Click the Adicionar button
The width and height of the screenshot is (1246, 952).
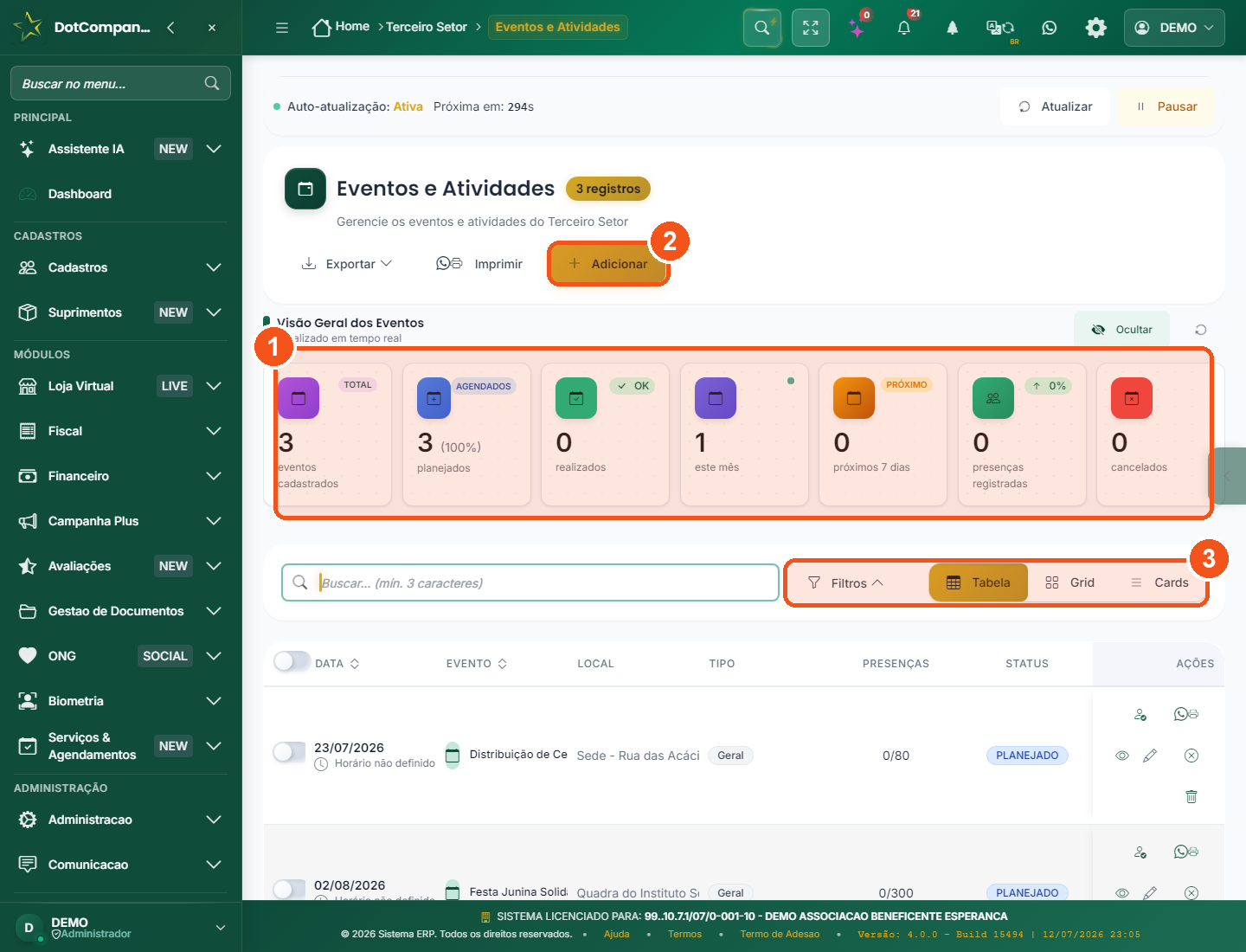click(x=608, y=264)
